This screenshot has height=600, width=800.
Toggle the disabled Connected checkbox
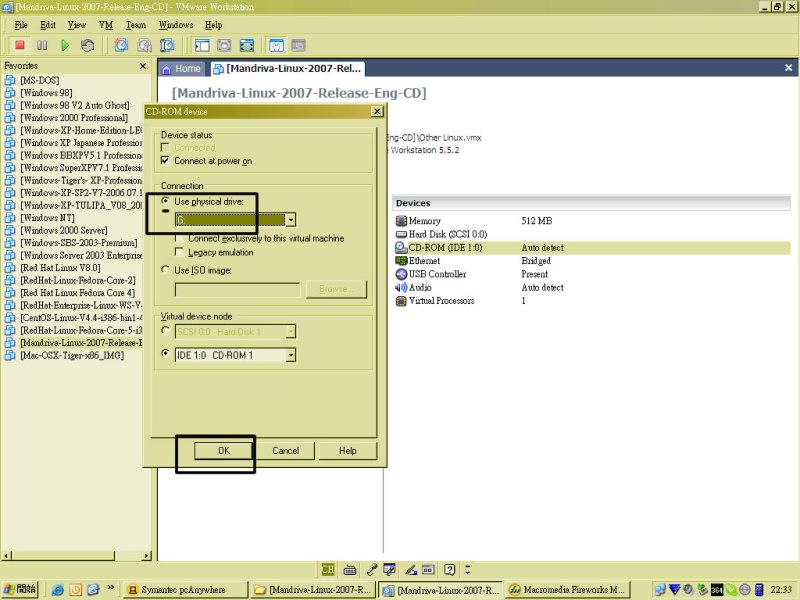[x=165, y=147]
